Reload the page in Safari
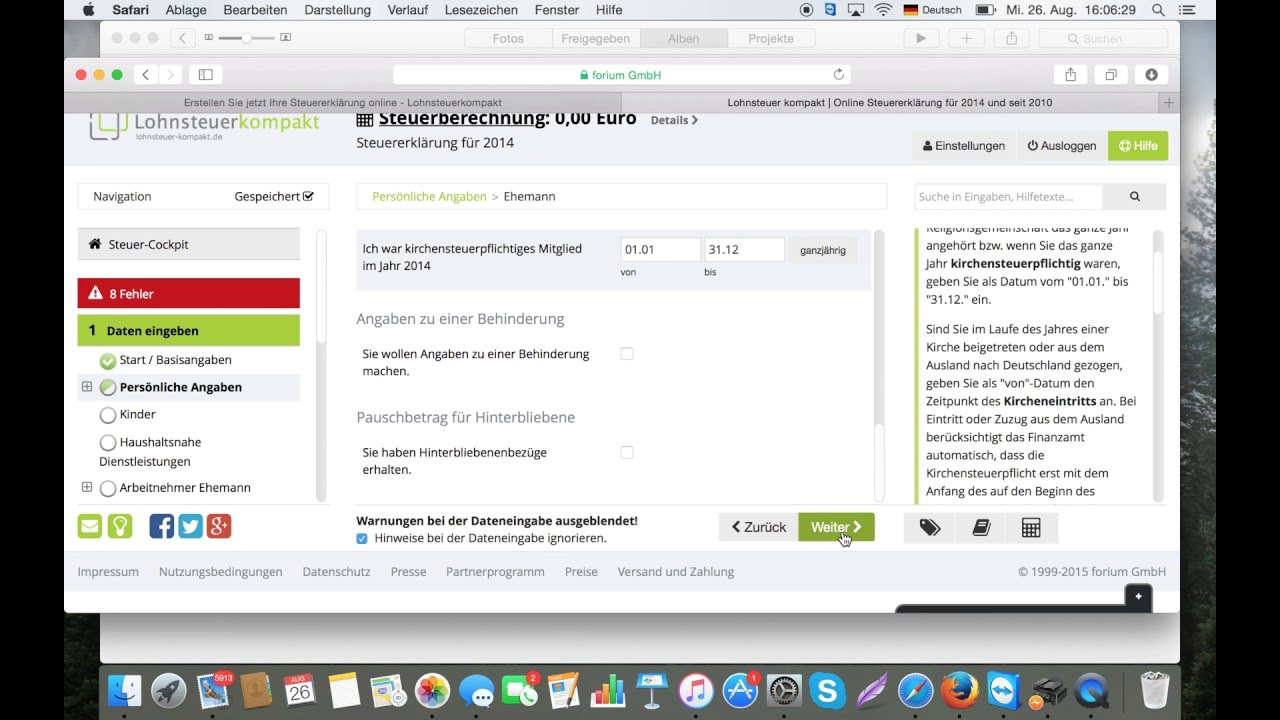 tap(838, 75)
